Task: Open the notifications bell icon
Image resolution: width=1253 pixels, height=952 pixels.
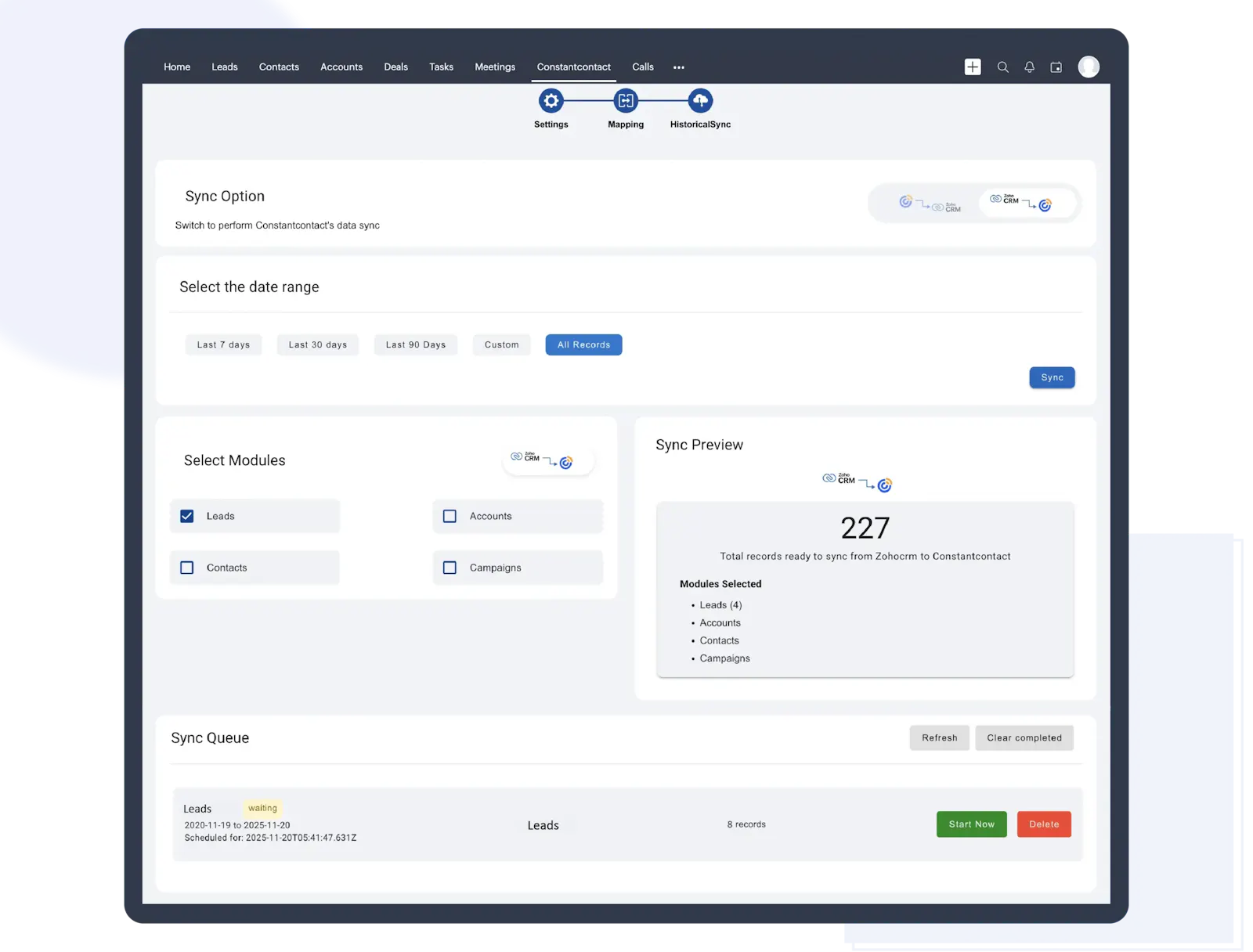Action: (x=1029, y=67)
